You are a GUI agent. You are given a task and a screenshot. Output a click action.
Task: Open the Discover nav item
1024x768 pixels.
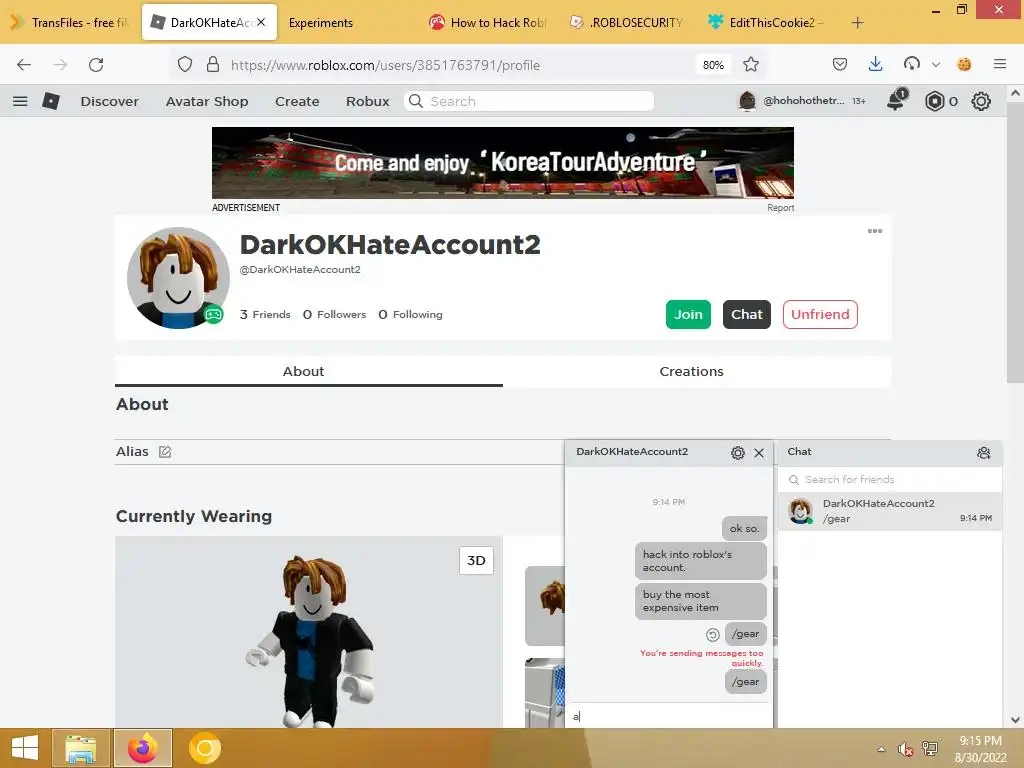(109, 101)
